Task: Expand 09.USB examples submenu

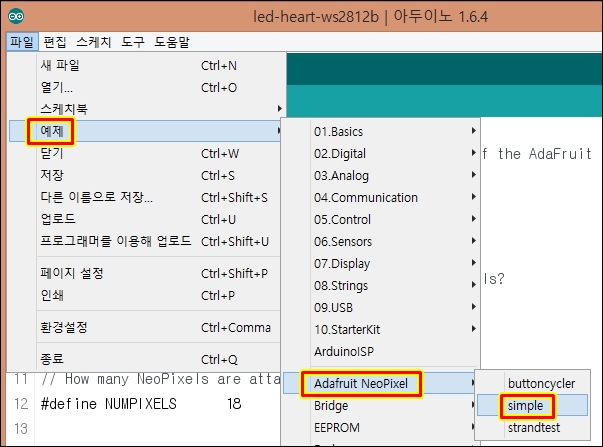Action: 381,307
